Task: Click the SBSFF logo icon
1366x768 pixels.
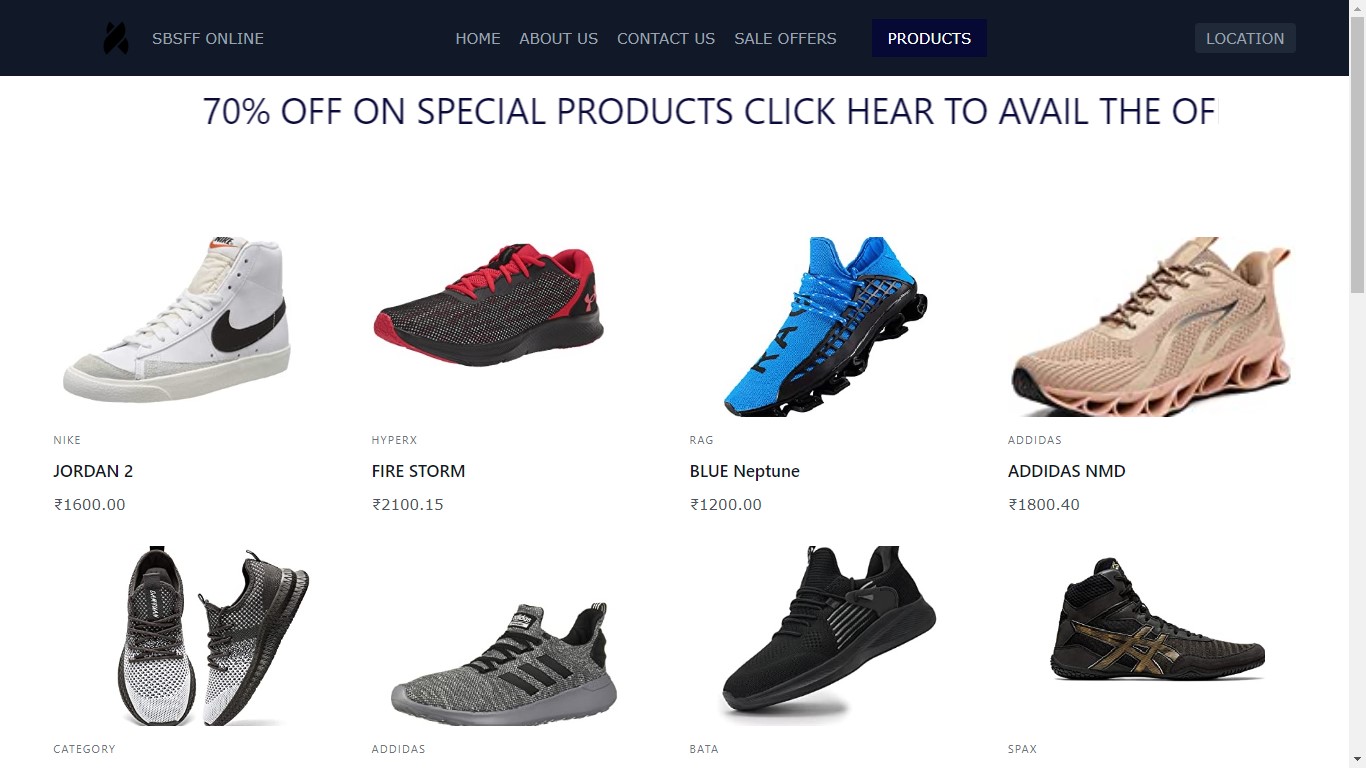Action: tap(116, 38)
